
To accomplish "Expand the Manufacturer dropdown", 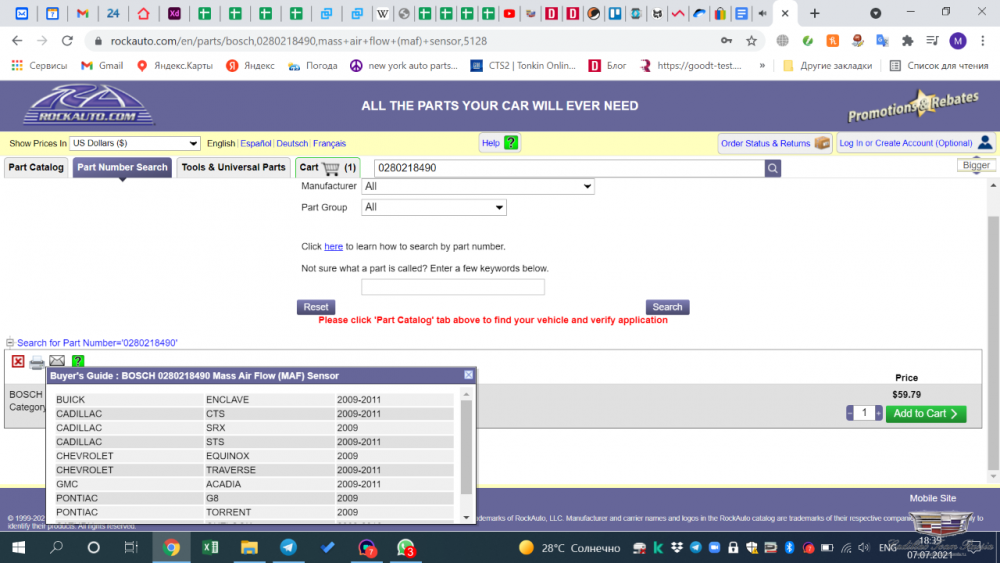I will [x=478, y=187].
